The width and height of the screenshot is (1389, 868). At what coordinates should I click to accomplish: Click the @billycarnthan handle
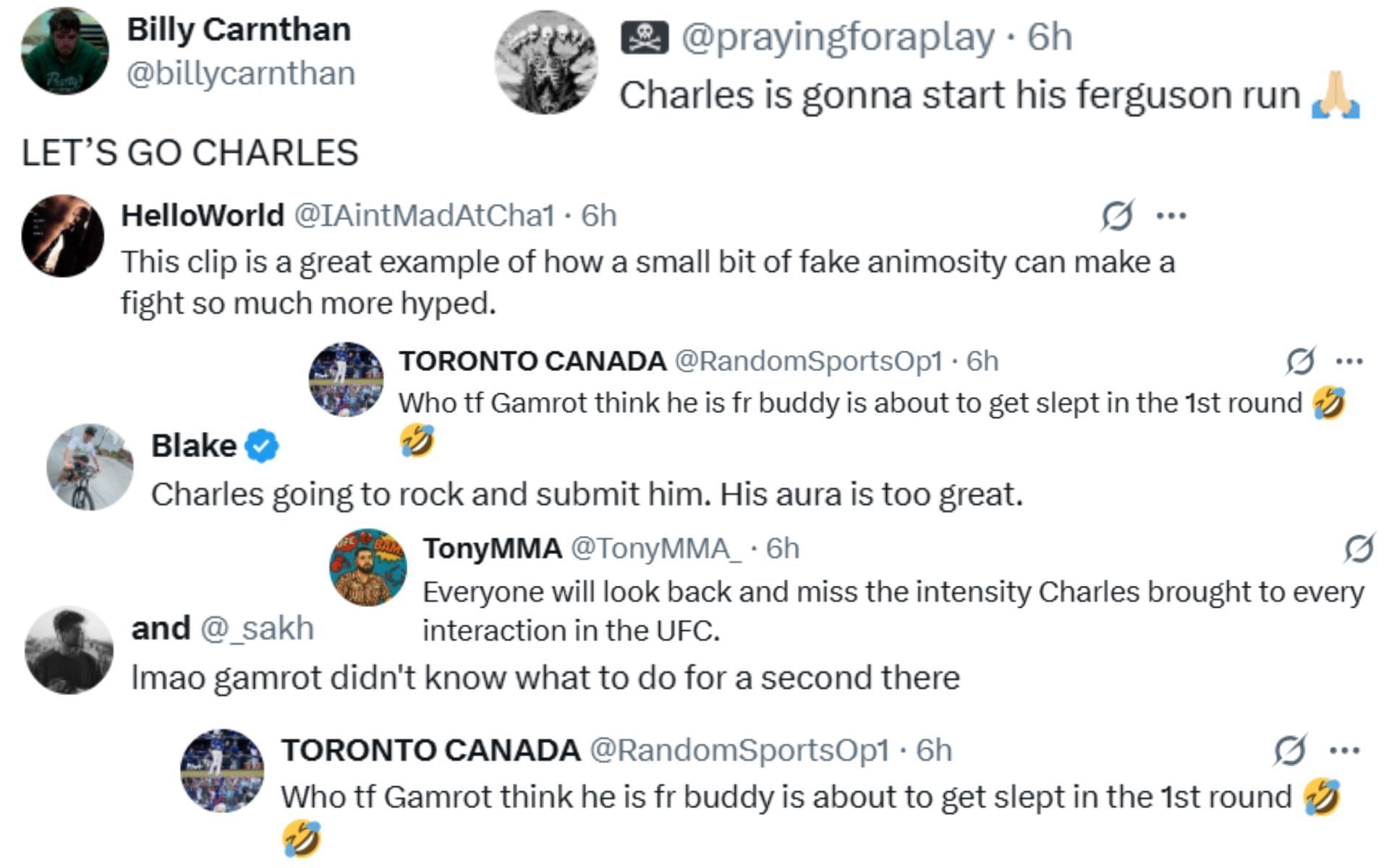pyautogui.click(x=241, y=74)
